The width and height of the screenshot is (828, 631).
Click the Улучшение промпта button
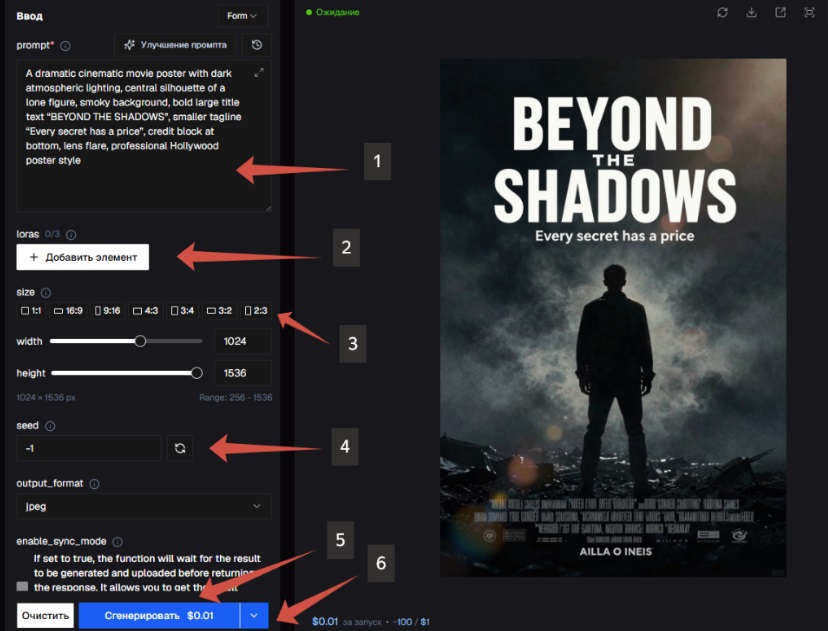[175, 45]
